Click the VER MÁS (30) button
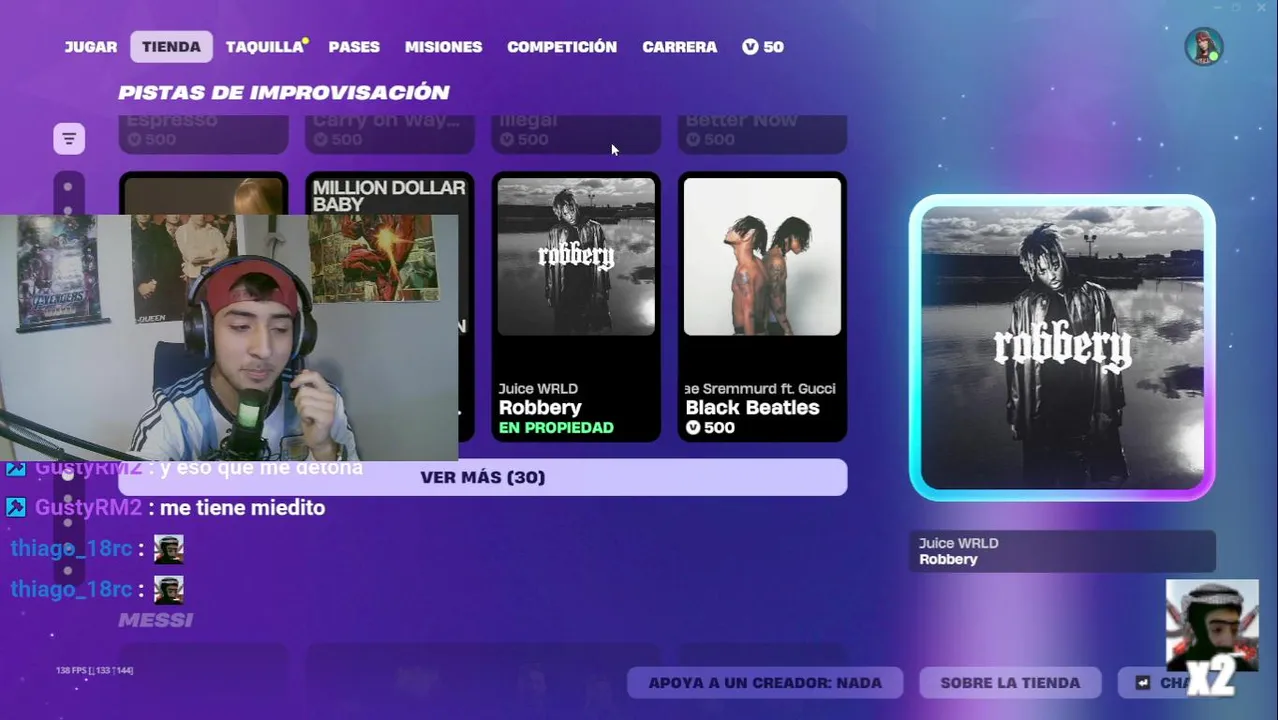1278x720 pixels. pos(483,477)
